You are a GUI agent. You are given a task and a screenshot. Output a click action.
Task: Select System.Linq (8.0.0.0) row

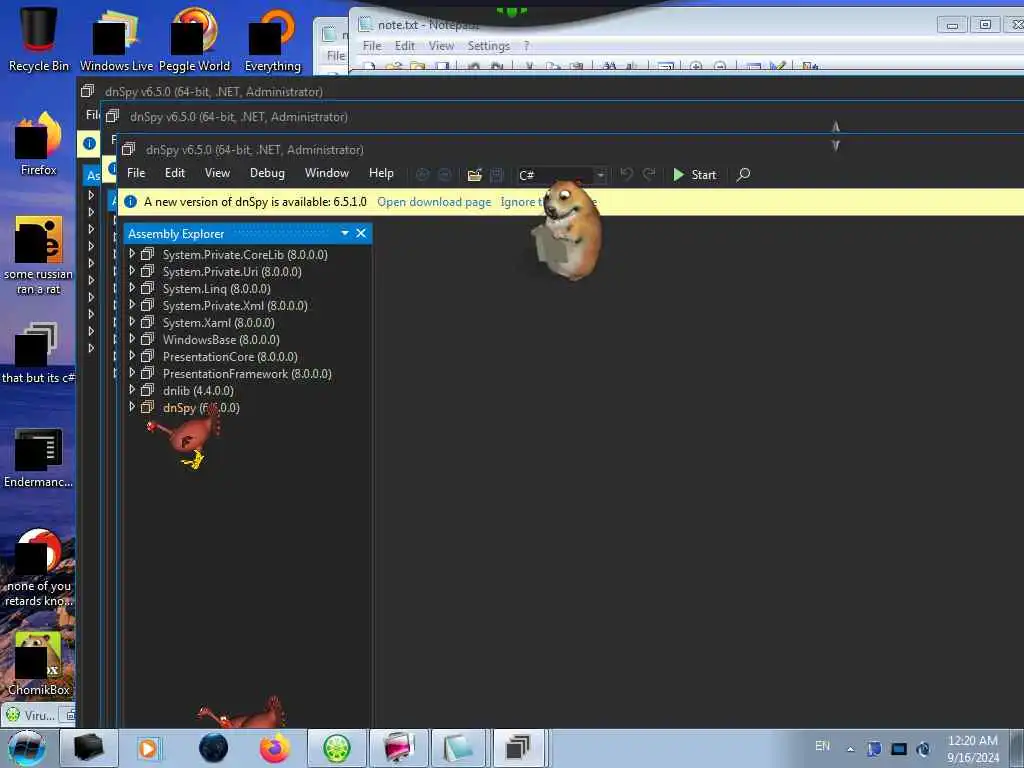(216, 288)
